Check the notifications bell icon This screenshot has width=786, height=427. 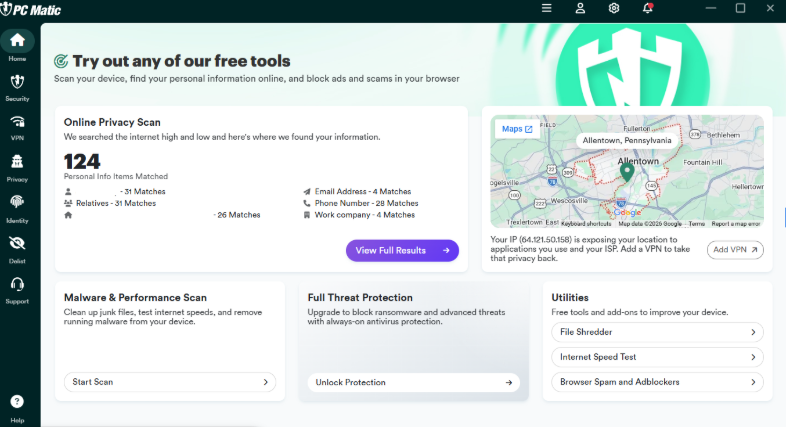(648, 8)
